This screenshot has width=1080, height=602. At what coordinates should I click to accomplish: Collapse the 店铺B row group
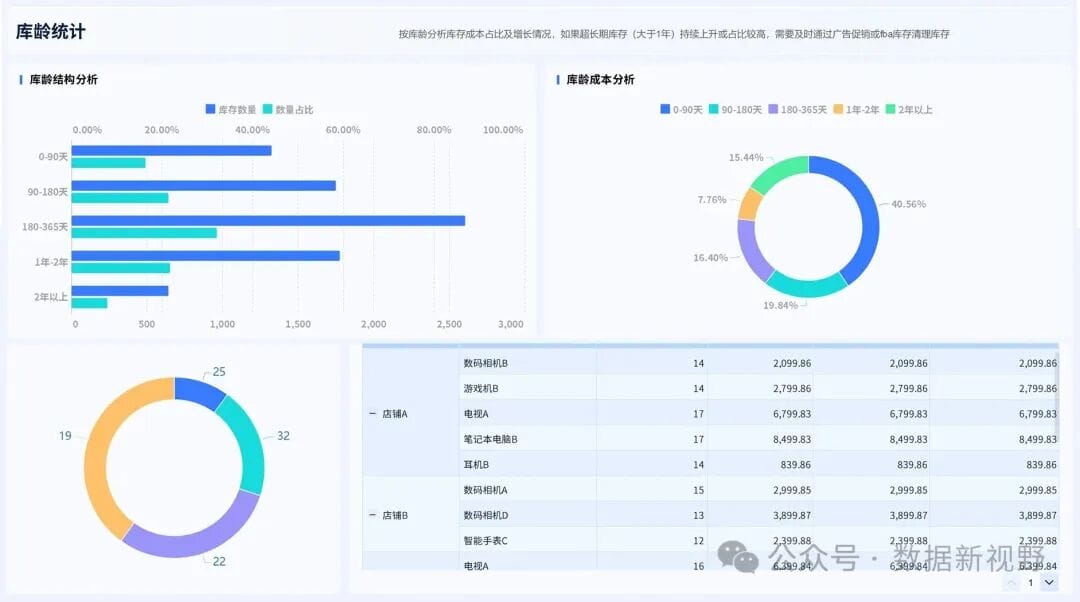(x=373, y=515)
